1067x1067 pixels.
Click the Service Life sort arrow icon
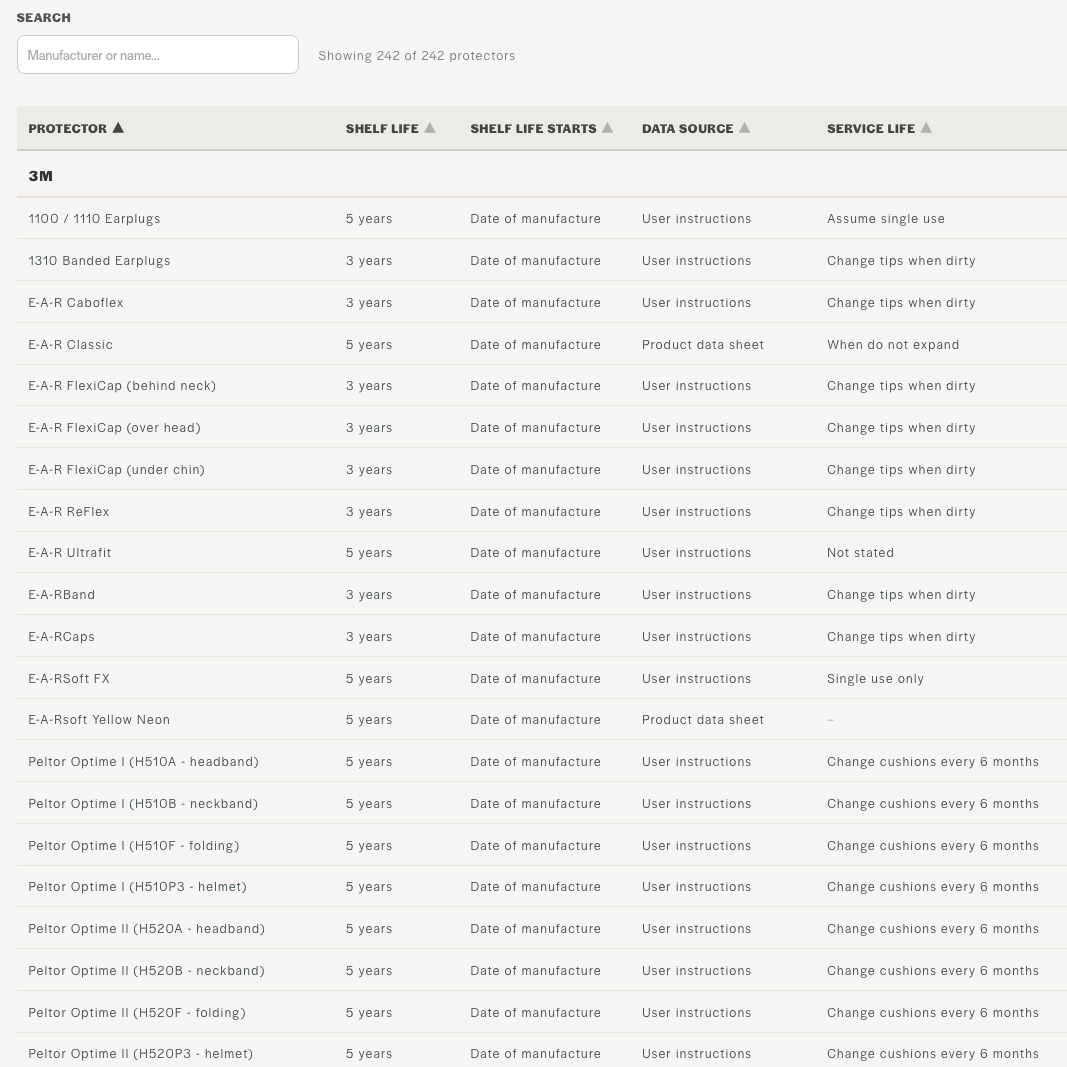pos(926,127)
